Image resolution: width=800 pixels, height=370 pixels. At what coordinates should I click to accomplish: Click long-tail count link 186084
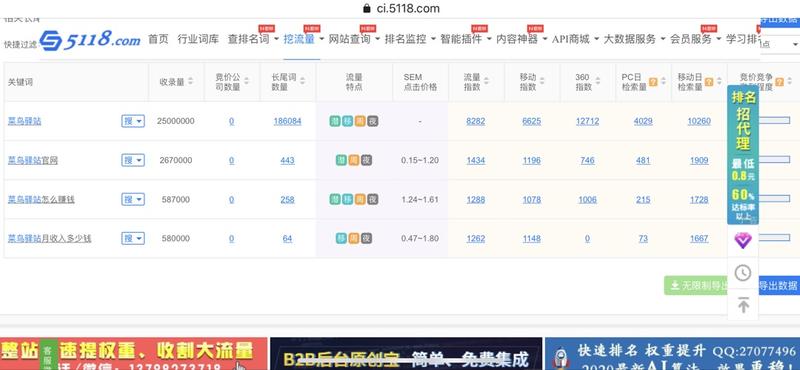pos(287,121)
